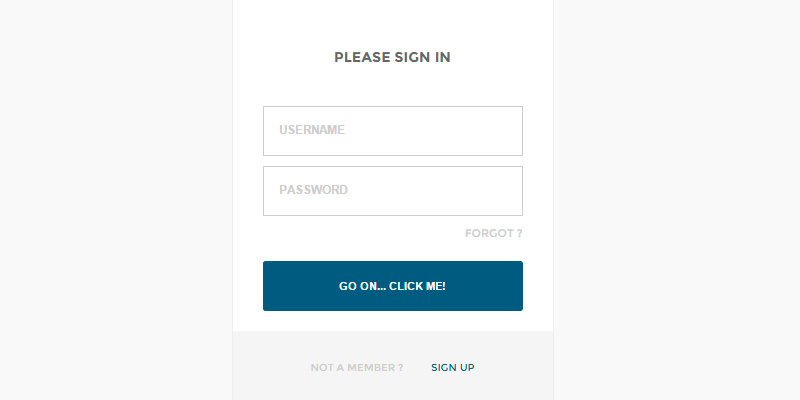Open the 'Forgot ?' password link
This screenshot has height=400, width=800.
click(x=493, y=234)
